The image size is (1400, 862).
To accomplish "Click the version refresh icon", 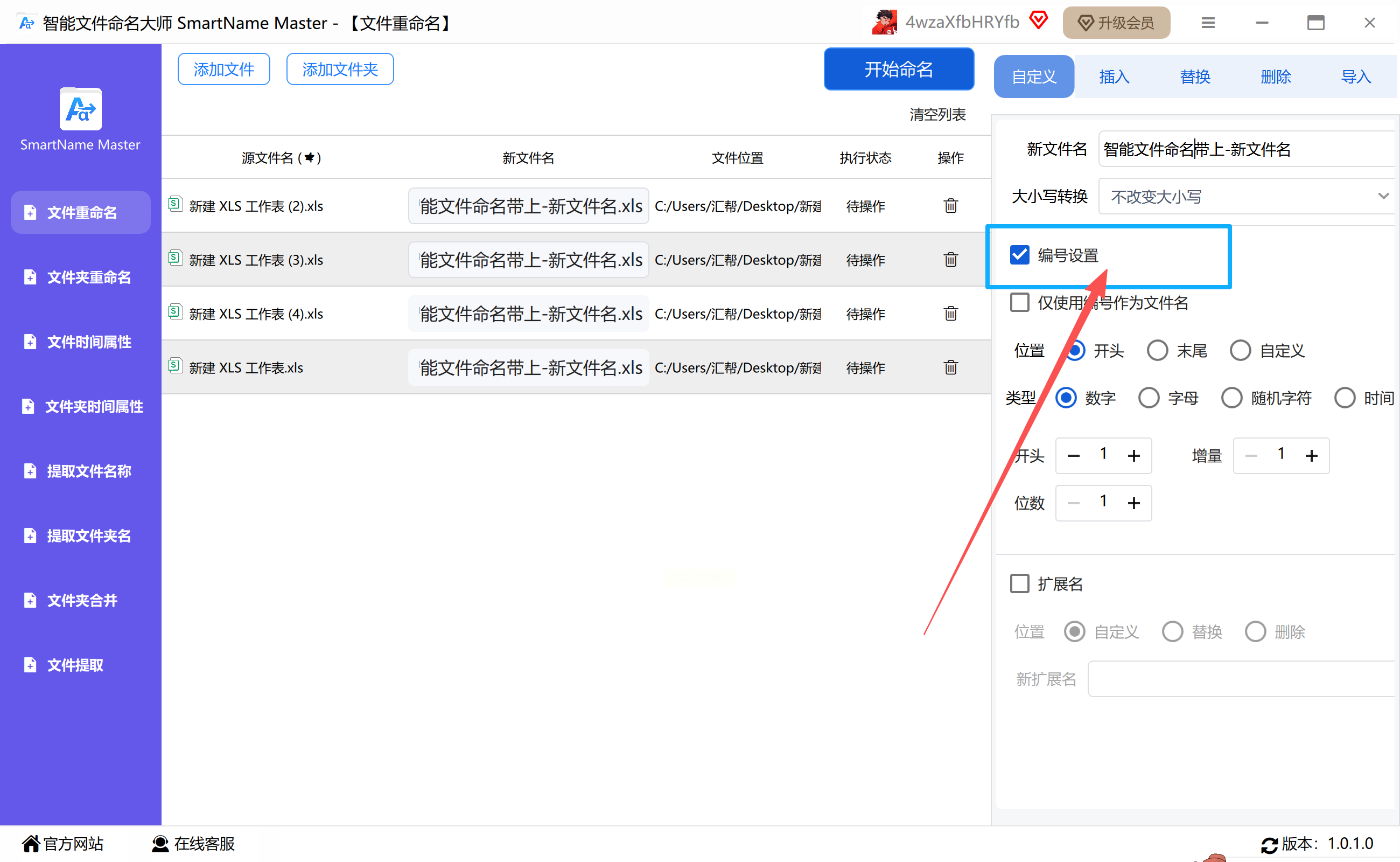I will [1270, 844].
